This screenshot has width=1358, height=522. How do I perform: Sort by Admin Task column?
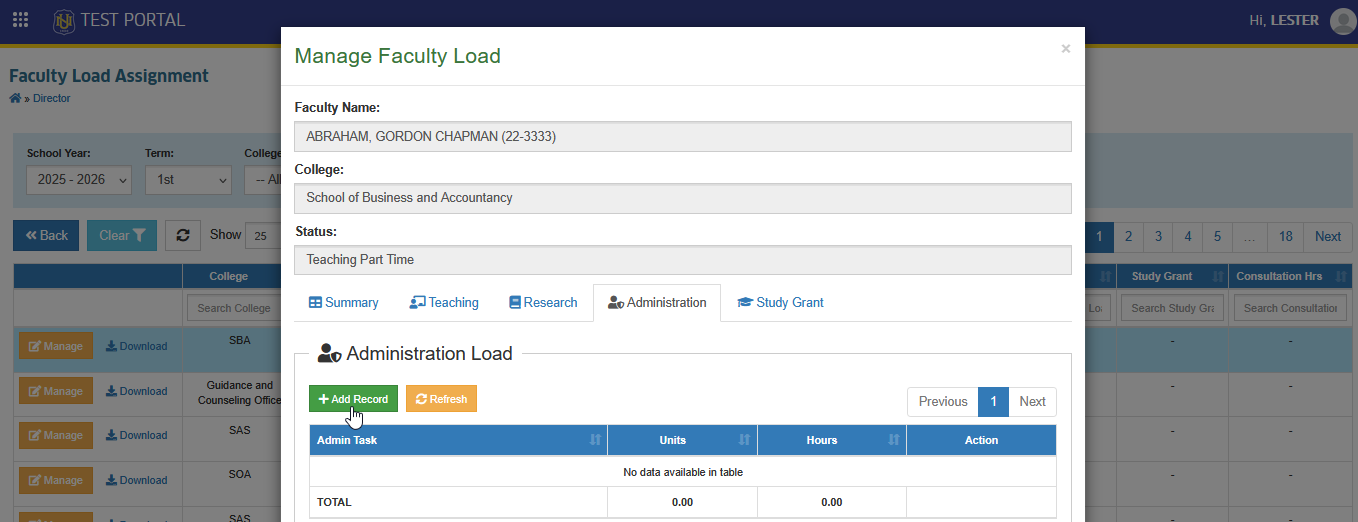(458, 440)
